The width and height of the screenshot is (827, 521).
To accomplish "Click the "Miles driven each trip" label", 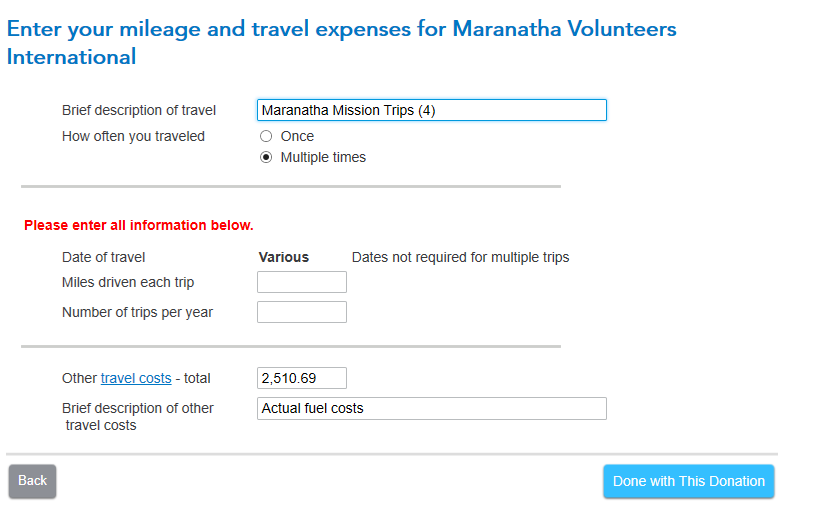I will point(128,282).
